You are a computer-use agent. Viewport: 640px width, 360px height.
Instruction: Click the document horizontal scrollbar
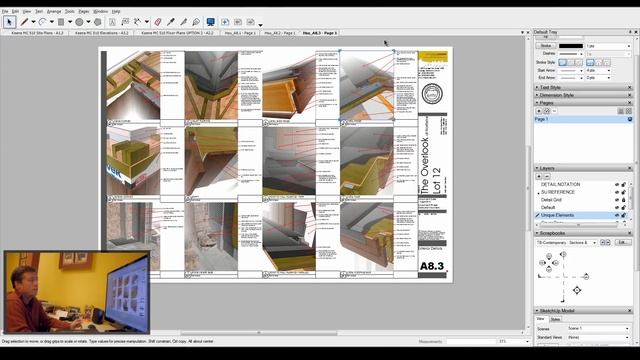(259, 333)
